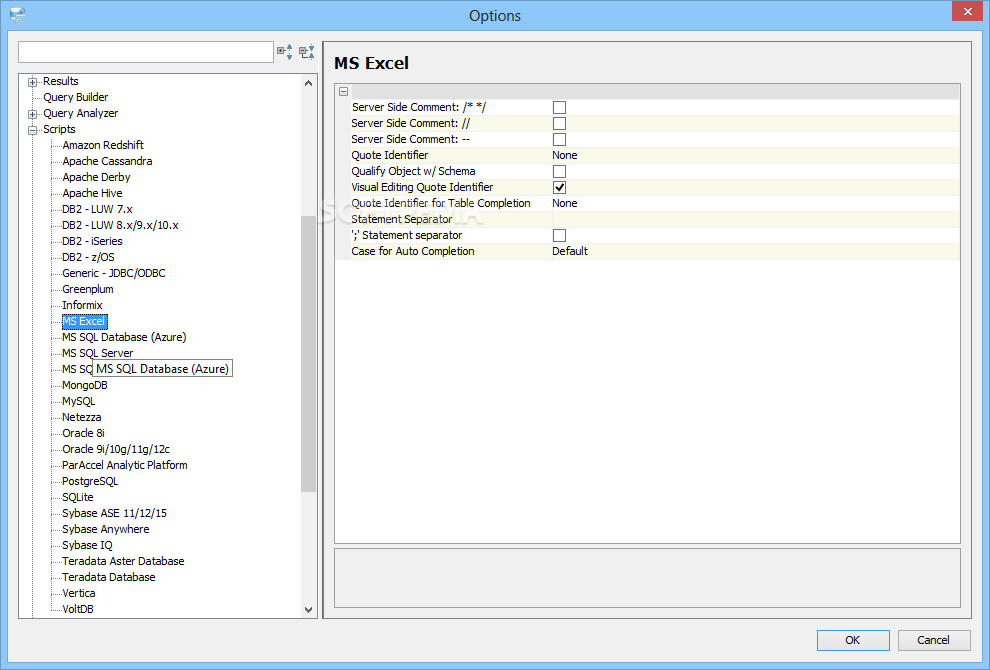Select SQLite in Scripts
The height and width of the screenshot is (670, 990).
click(78, 497)
